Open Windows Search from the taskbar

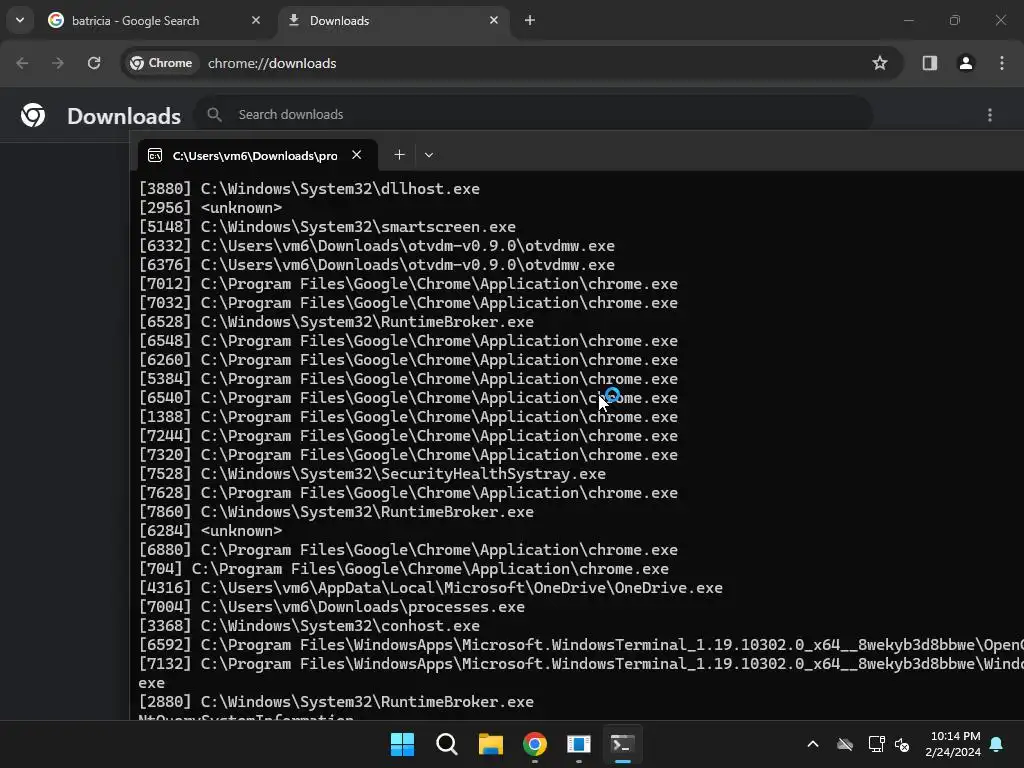447,744
